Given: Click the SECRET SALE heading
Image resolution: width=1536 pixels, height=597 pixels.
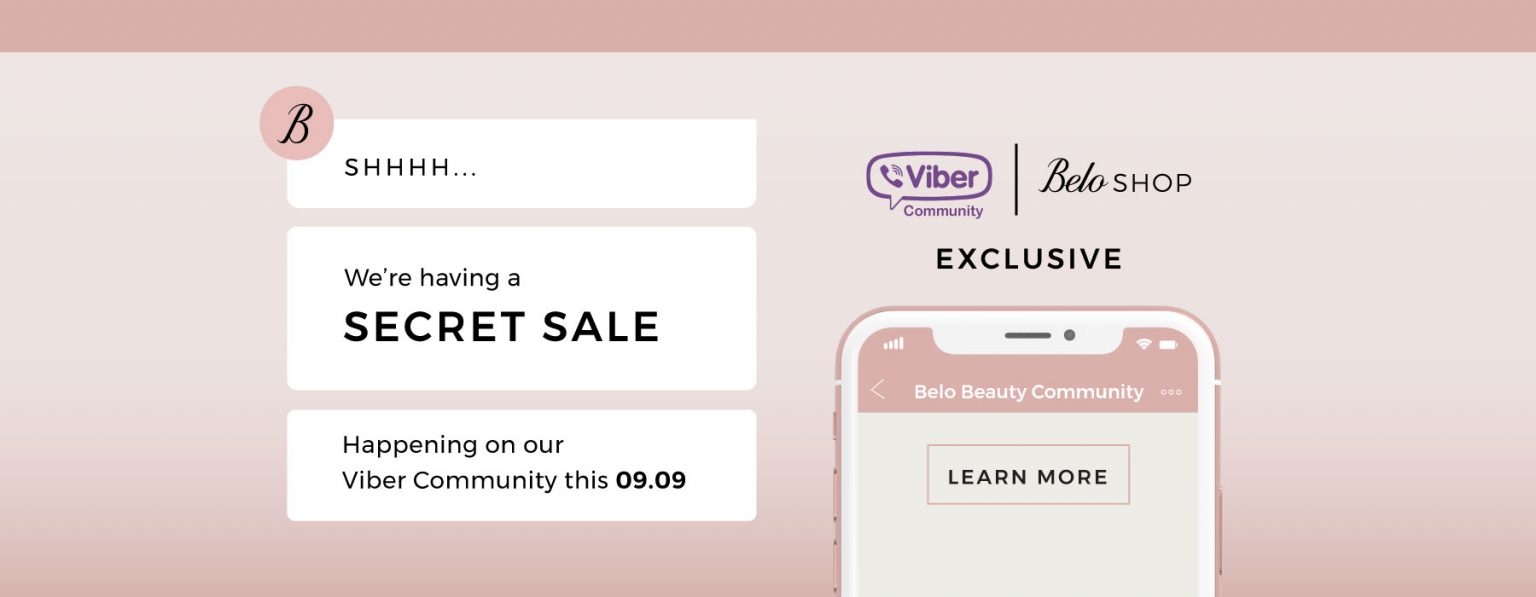Looking at the screenshot, I should pos(501,327).
